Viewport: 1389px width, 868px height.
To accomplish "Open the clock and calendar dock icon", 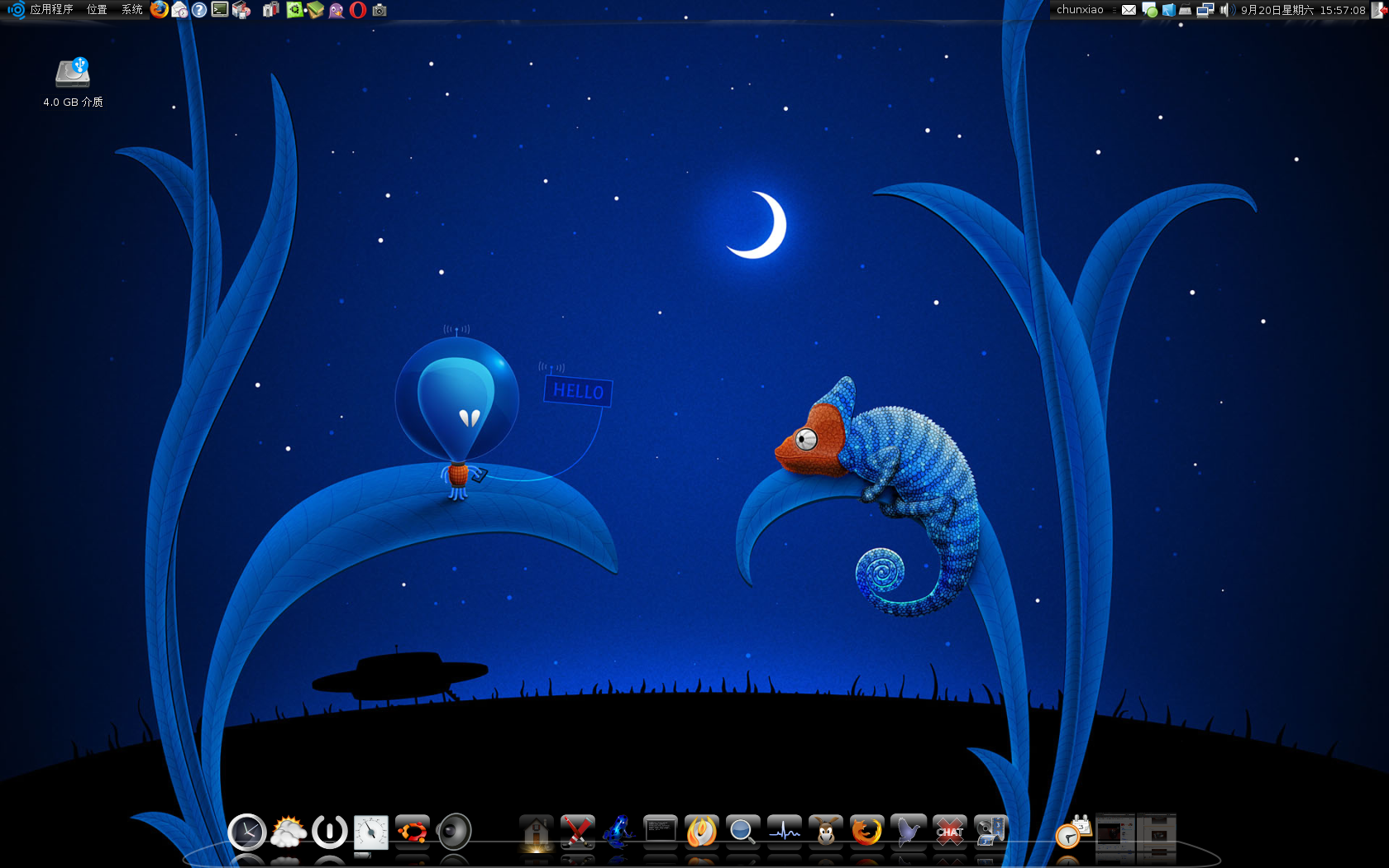I will coord(1073,832).
